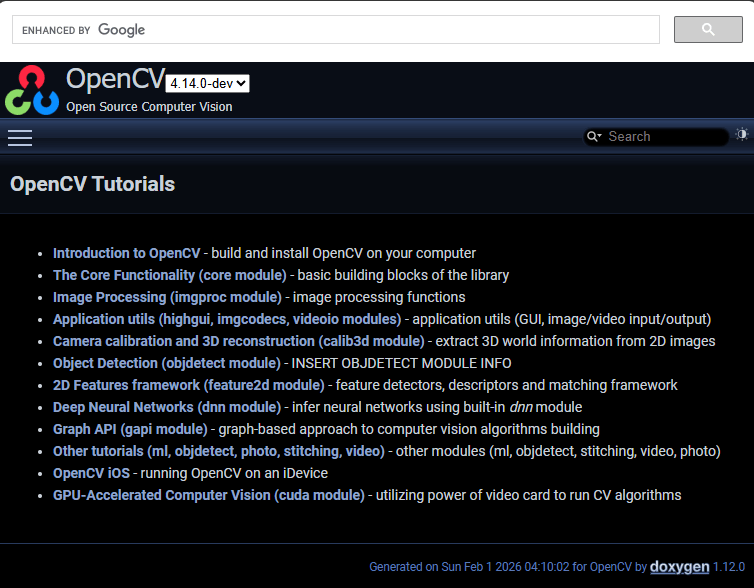The width and height of the screenshot is (754, 588).
Task: Click the Doxygen search magnifier icon
Action: pyautogui.click(x=594, y=137)
